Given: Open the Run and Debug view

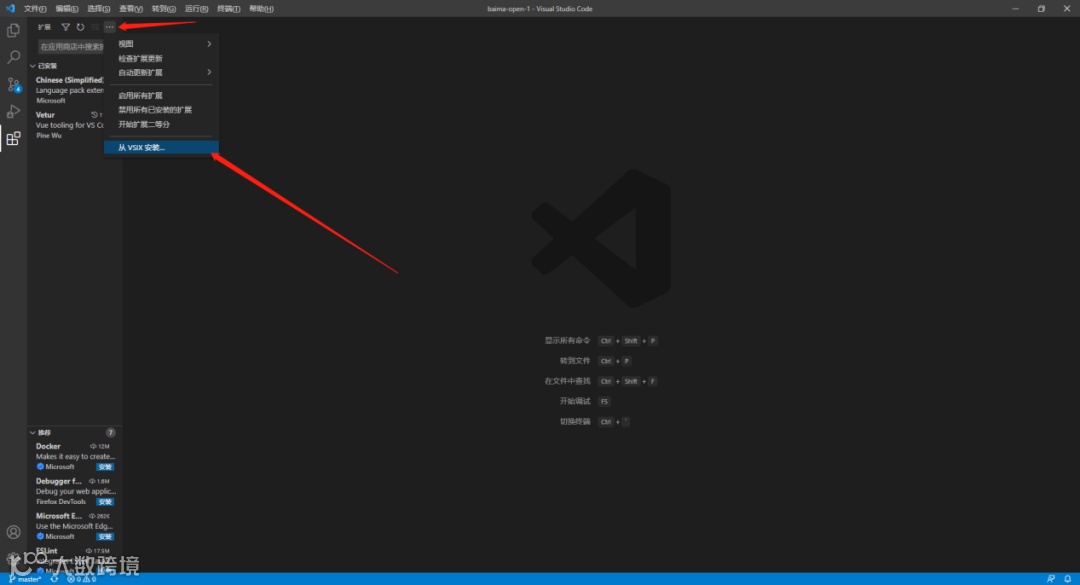Looking at the screenshot, I should pyautogui.click(x=13, y=112).
